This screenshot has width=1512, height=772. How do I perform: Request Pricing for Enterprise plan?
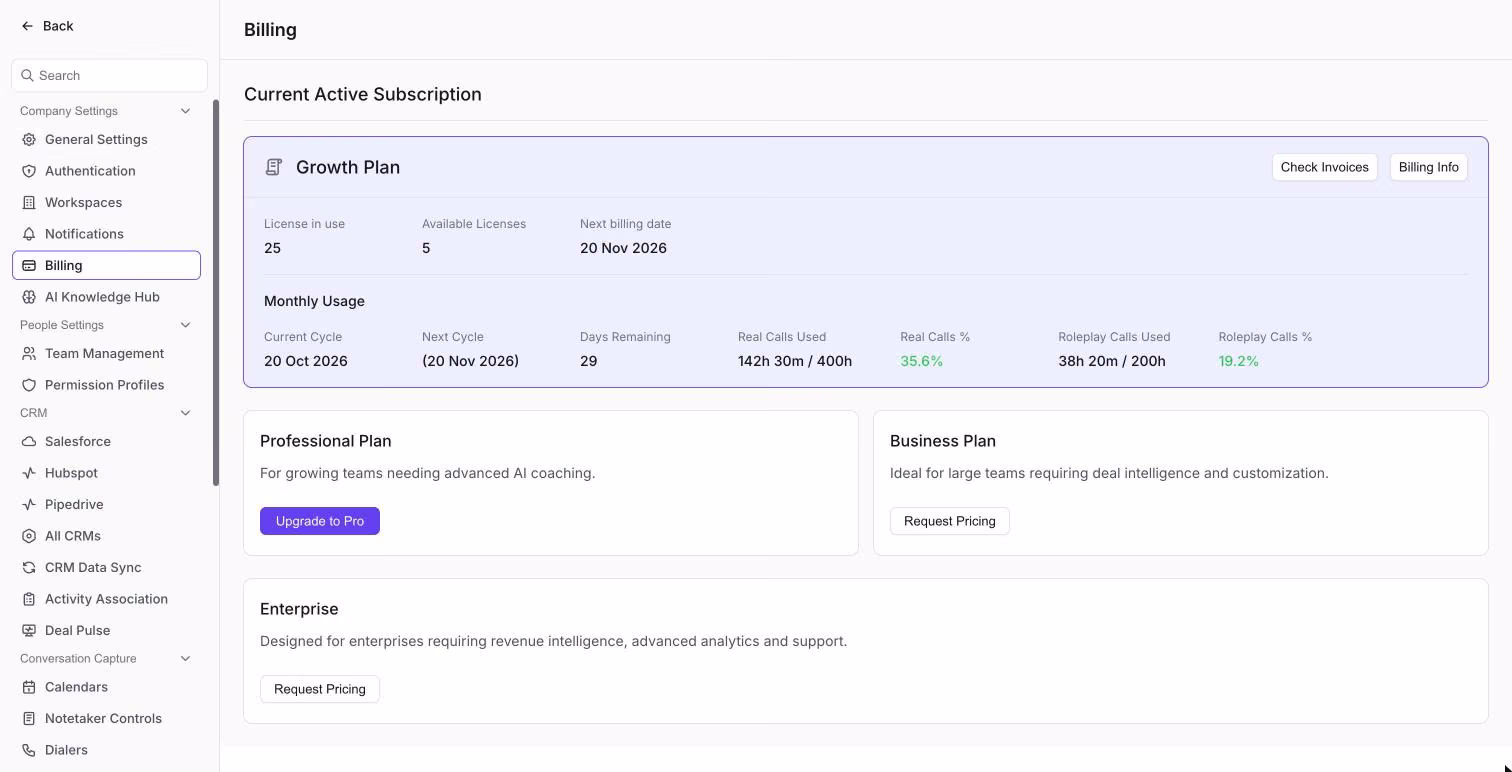320,689
